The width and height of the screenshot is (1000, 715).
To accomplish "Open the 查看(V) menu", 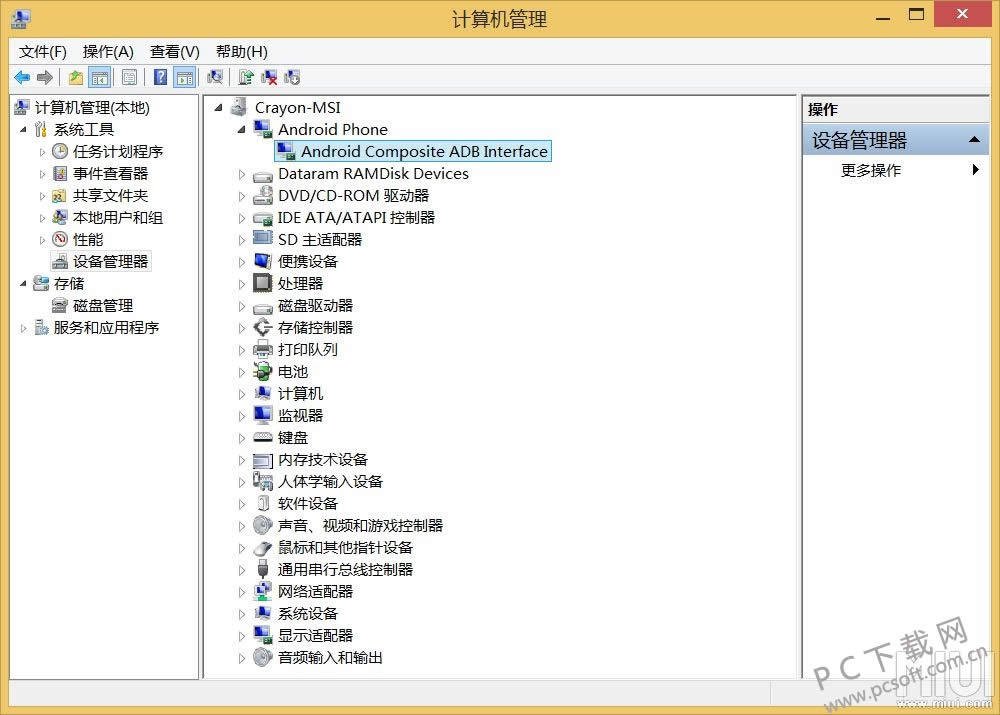I will point(174,52).
